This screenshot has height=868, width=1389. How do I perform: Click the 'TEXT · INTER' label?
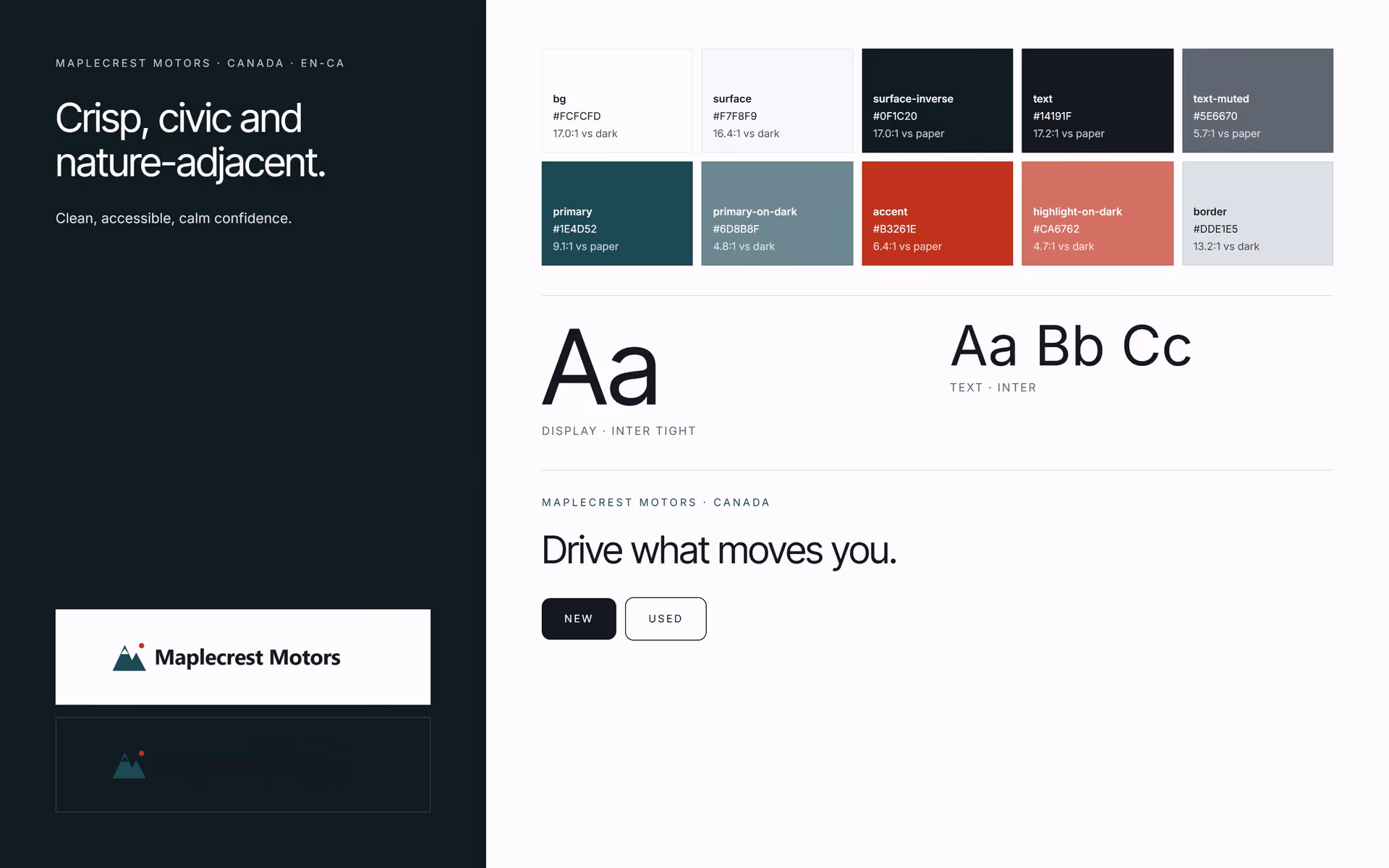pyautogui.click(x=993, y=388)
